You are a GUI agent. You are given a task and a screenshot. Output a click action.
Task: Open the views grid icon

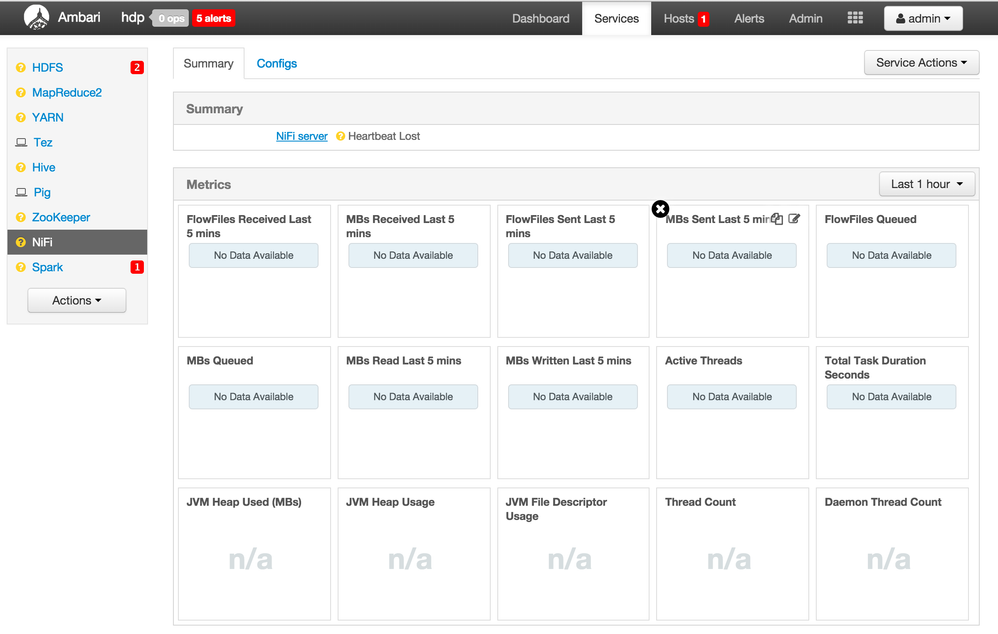(855, 18)
